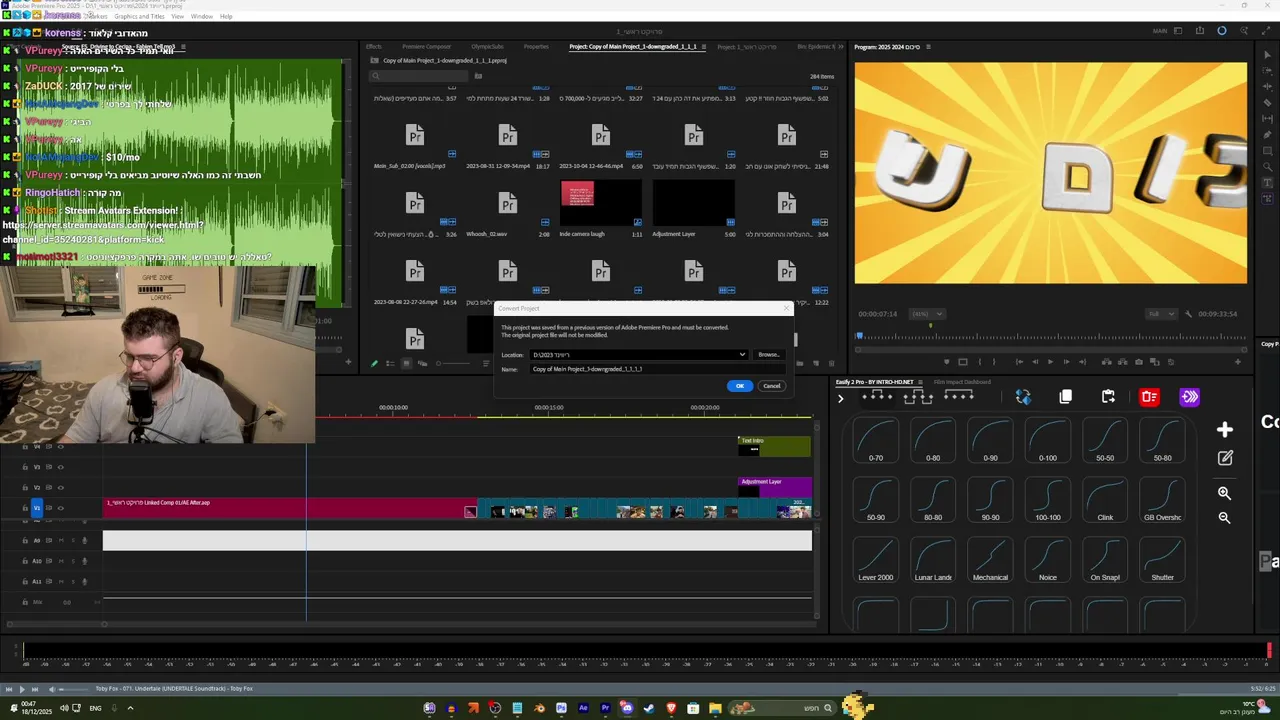Open Premiere Pro from the taskbar
Viewport: 1280px width, 720px height.
click(x=605, y=708)
